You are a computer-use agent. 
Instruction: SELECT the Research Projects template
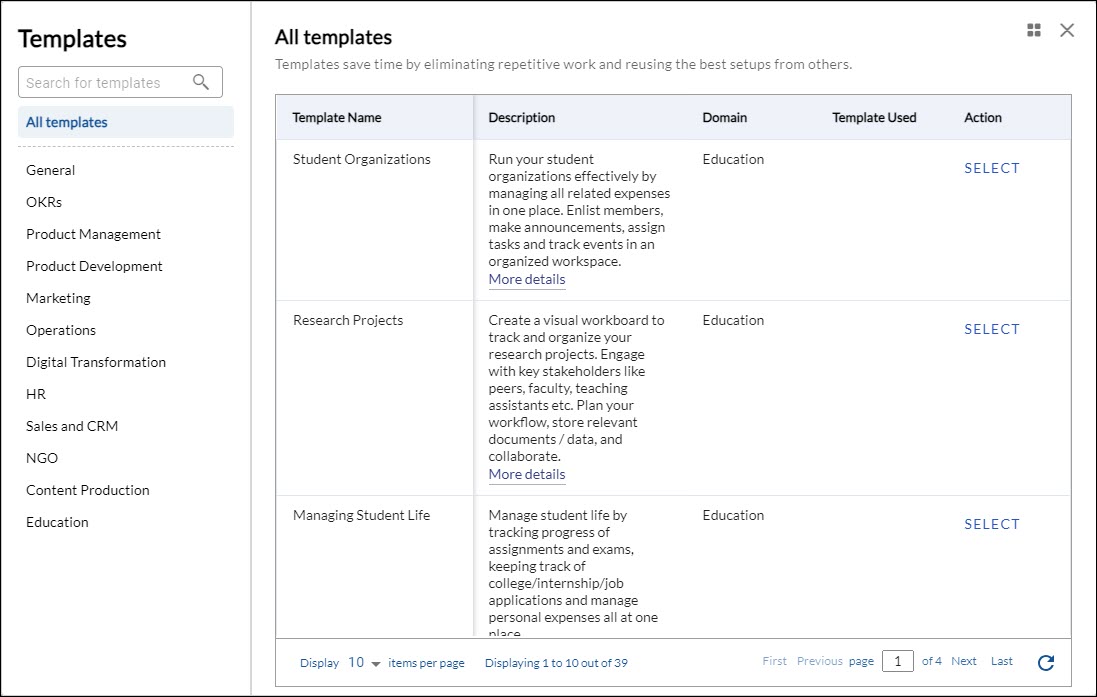tap(991, 328)
